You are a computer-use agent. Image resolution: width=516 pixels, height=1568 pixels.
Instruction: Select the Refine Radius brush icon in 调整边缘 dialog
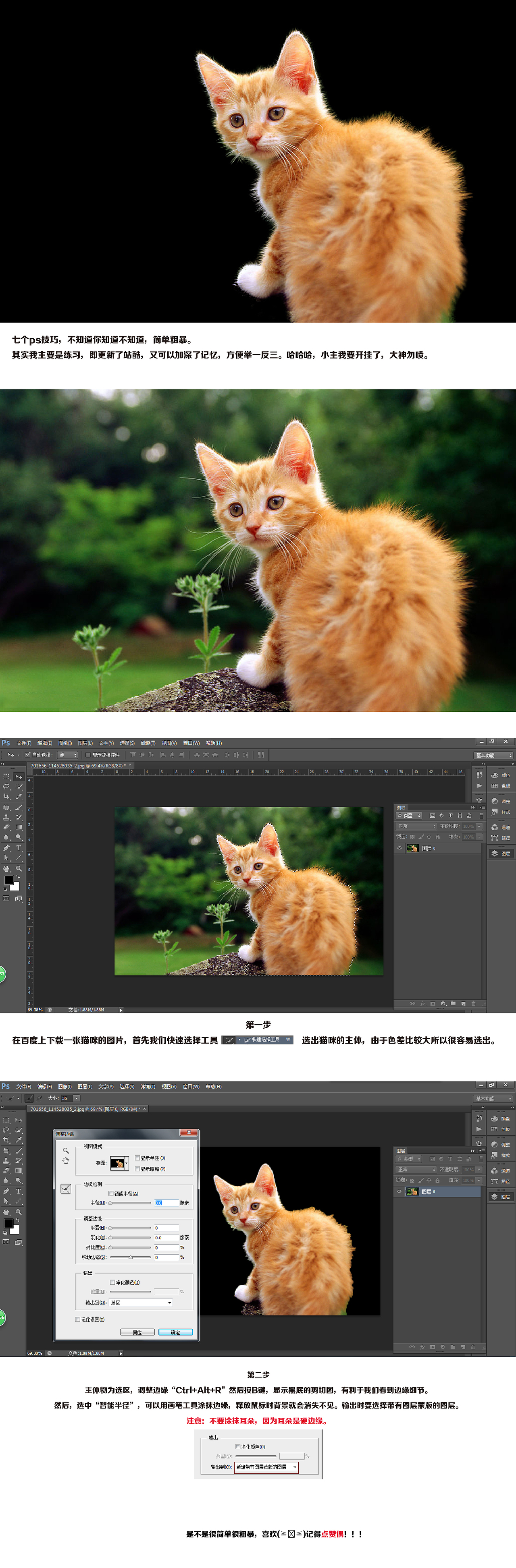[x=66, y=1189]
